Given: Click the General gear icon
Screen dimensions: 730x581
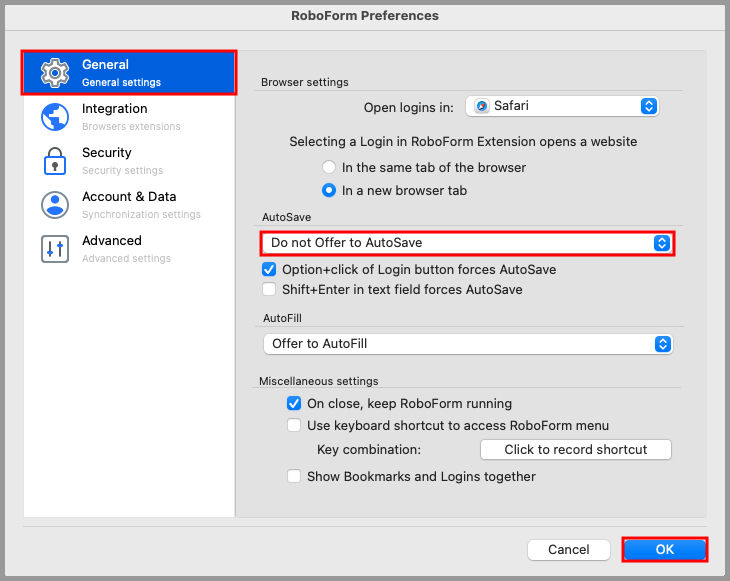Looking at the screenshot, I should 55,73.
